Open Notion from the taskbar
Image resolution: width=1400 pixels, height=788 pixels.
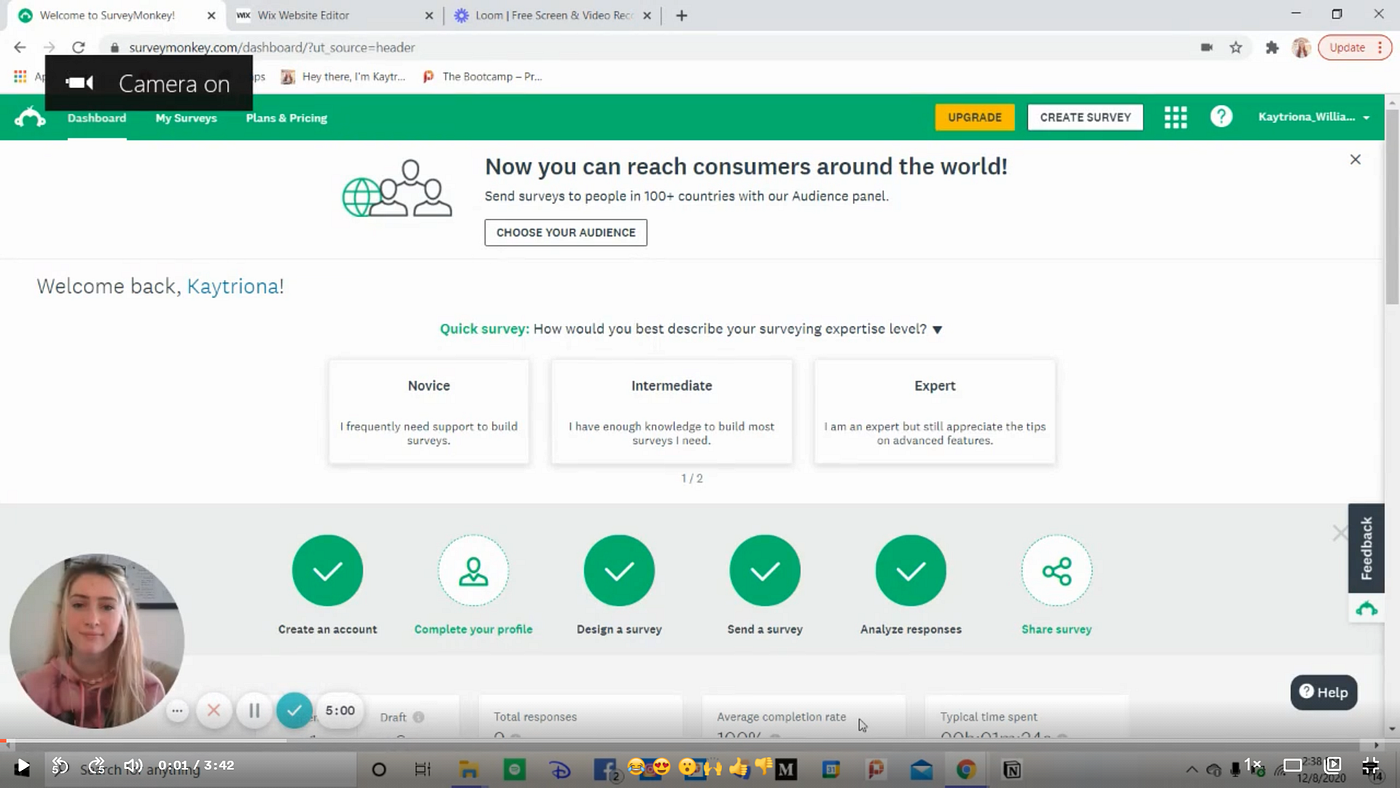coord(1012,769)
